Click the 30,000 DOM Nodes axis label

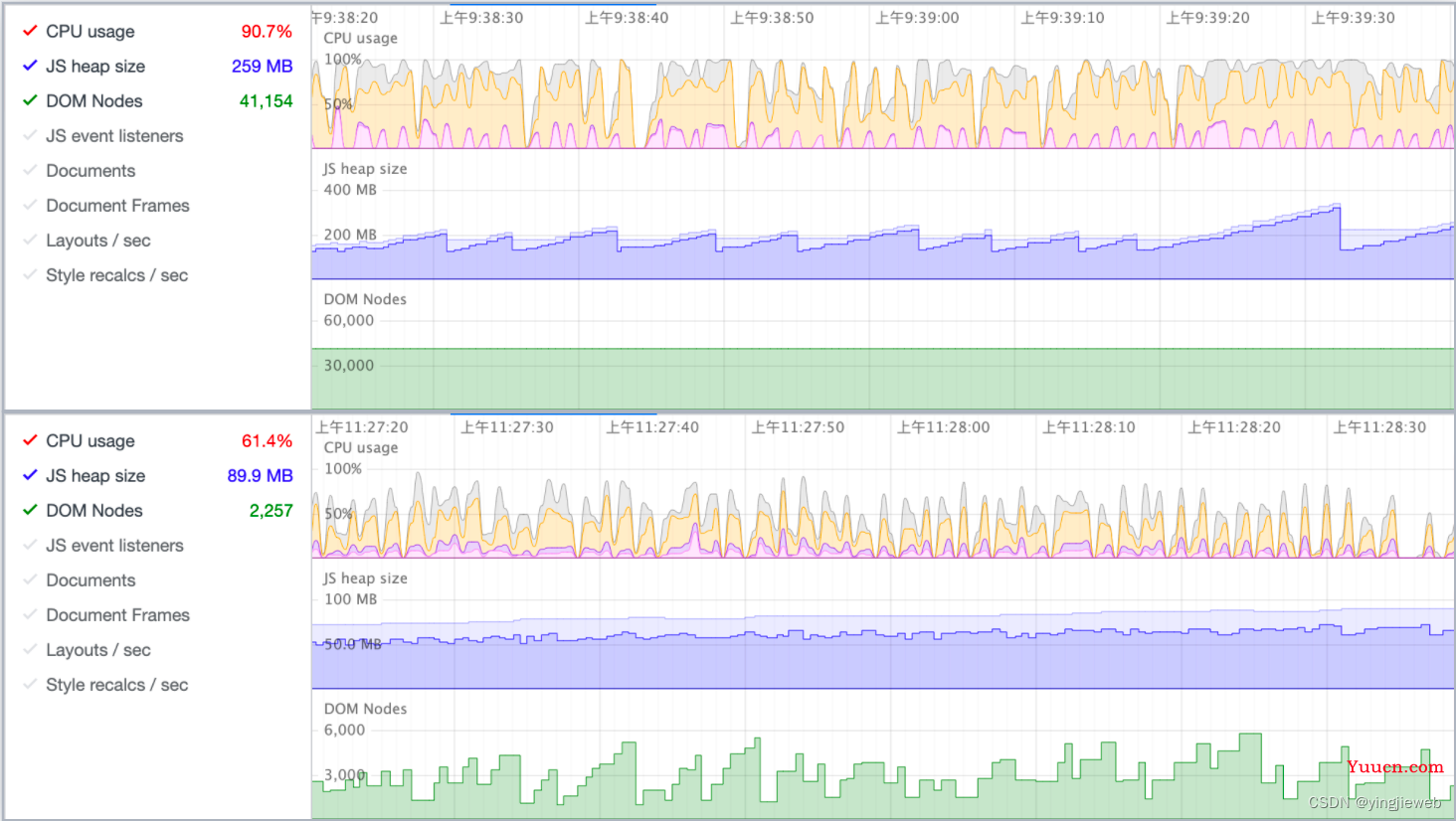pyautogui.click(x=349, y=366)
